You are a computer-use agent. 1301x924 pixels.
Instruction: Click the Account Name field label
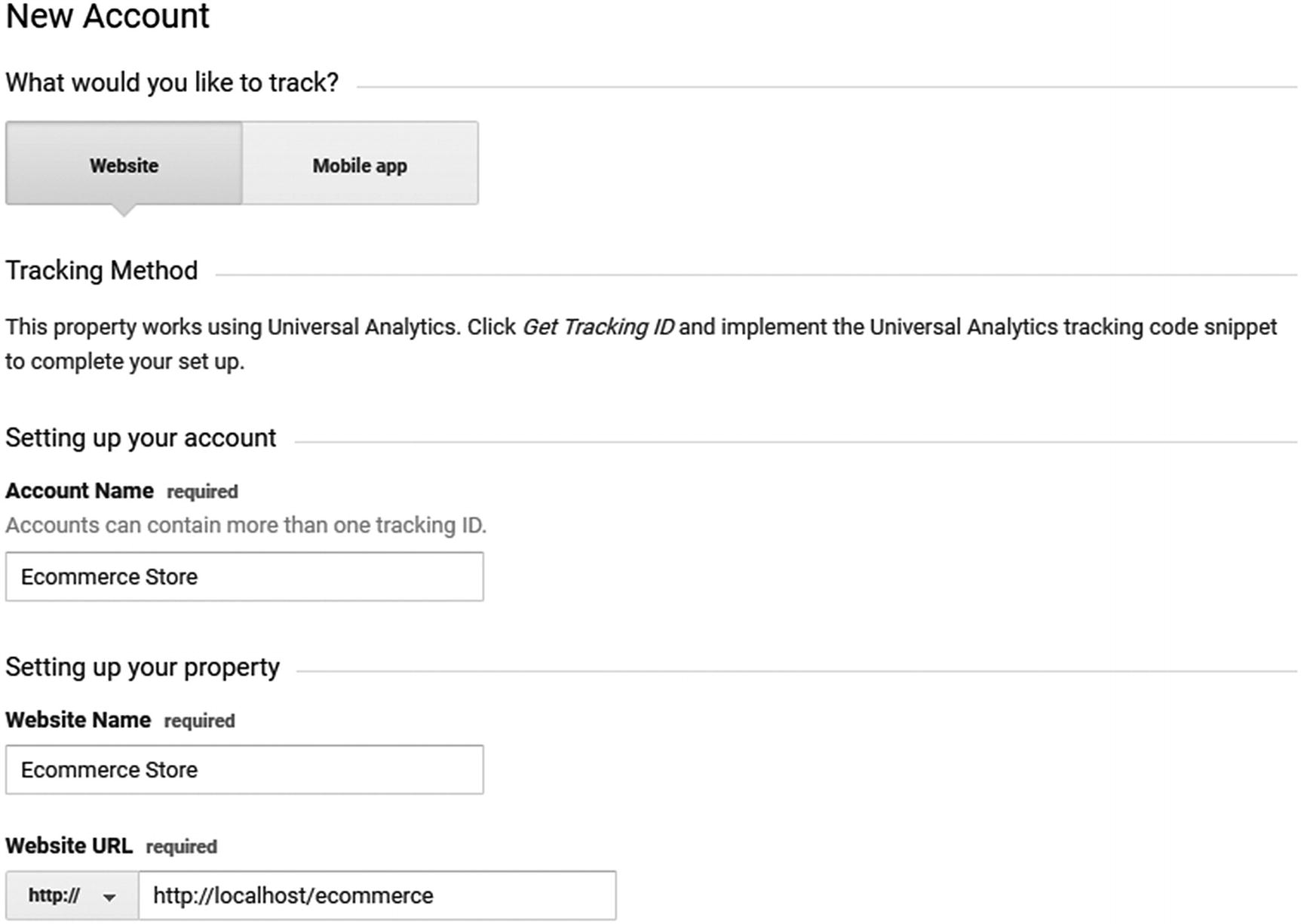[x=79, y=491]
